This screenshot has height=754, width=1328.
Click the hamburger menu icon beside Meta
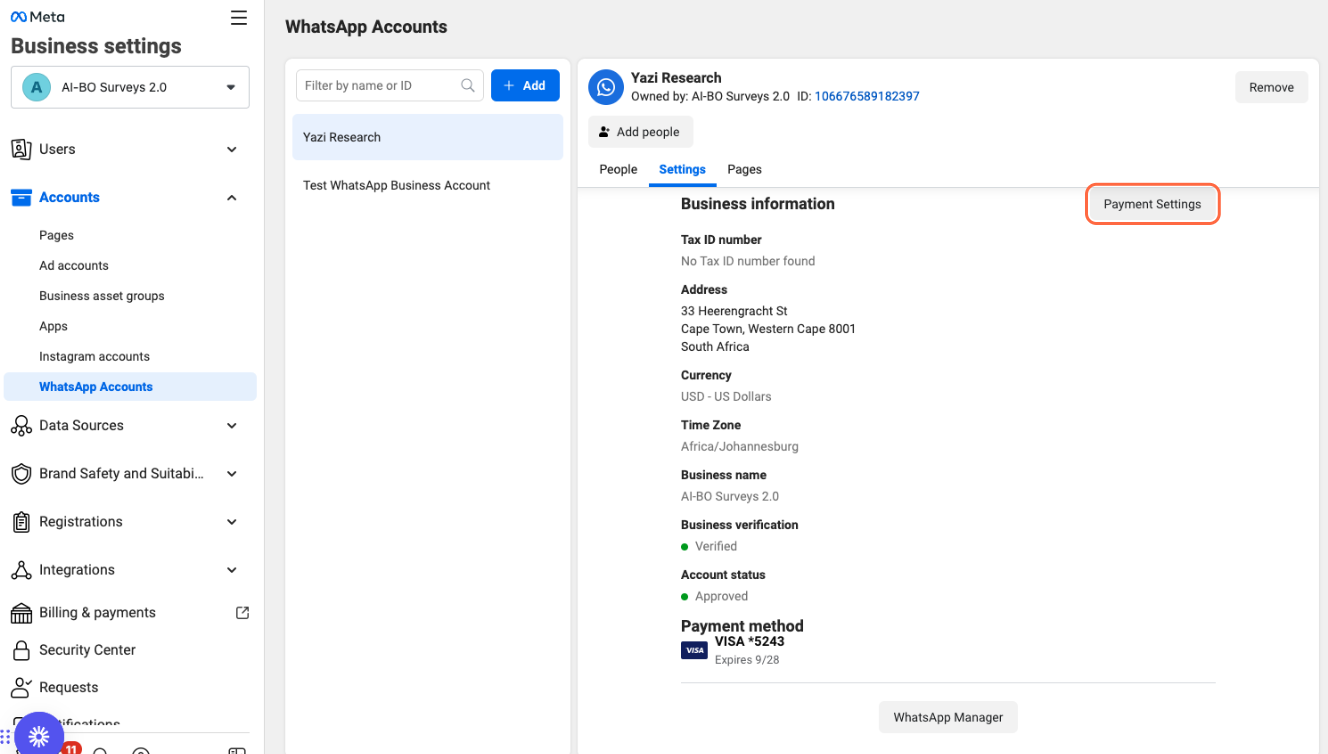click(238, 18)
